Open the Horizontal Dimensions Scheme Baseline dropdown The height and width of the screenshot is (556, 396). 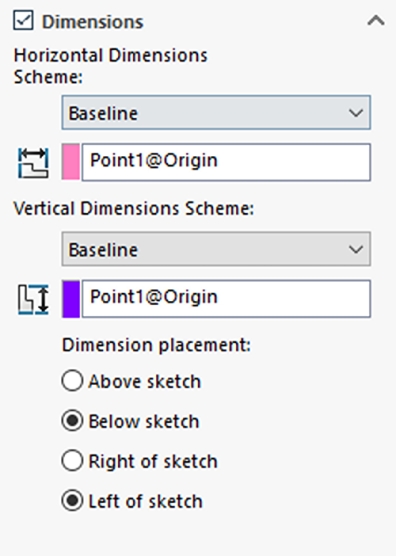point(216,112)
